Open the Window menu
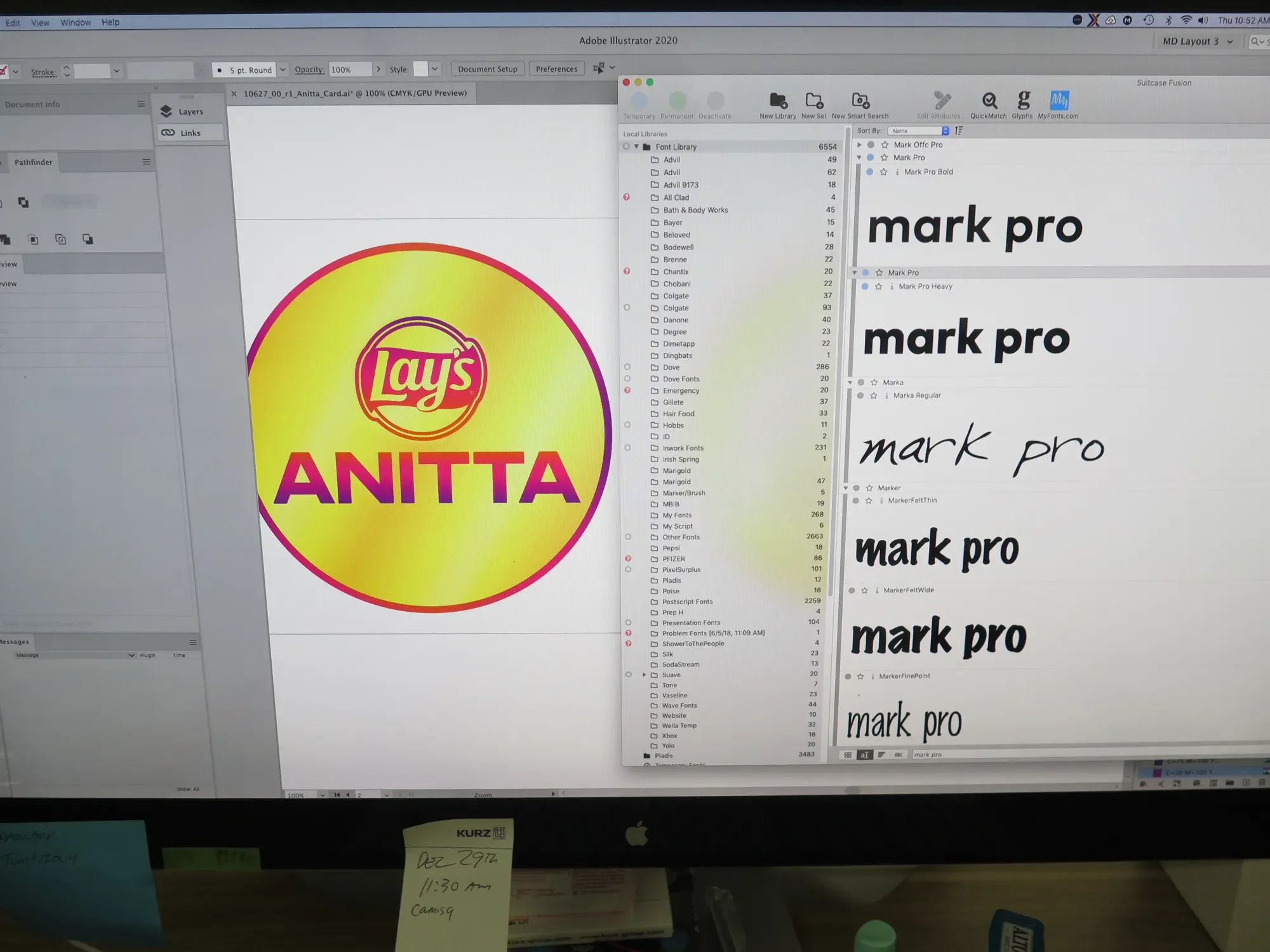This screenshot has height=952, width=1270. pyautogui.click(x=76, y=22)
